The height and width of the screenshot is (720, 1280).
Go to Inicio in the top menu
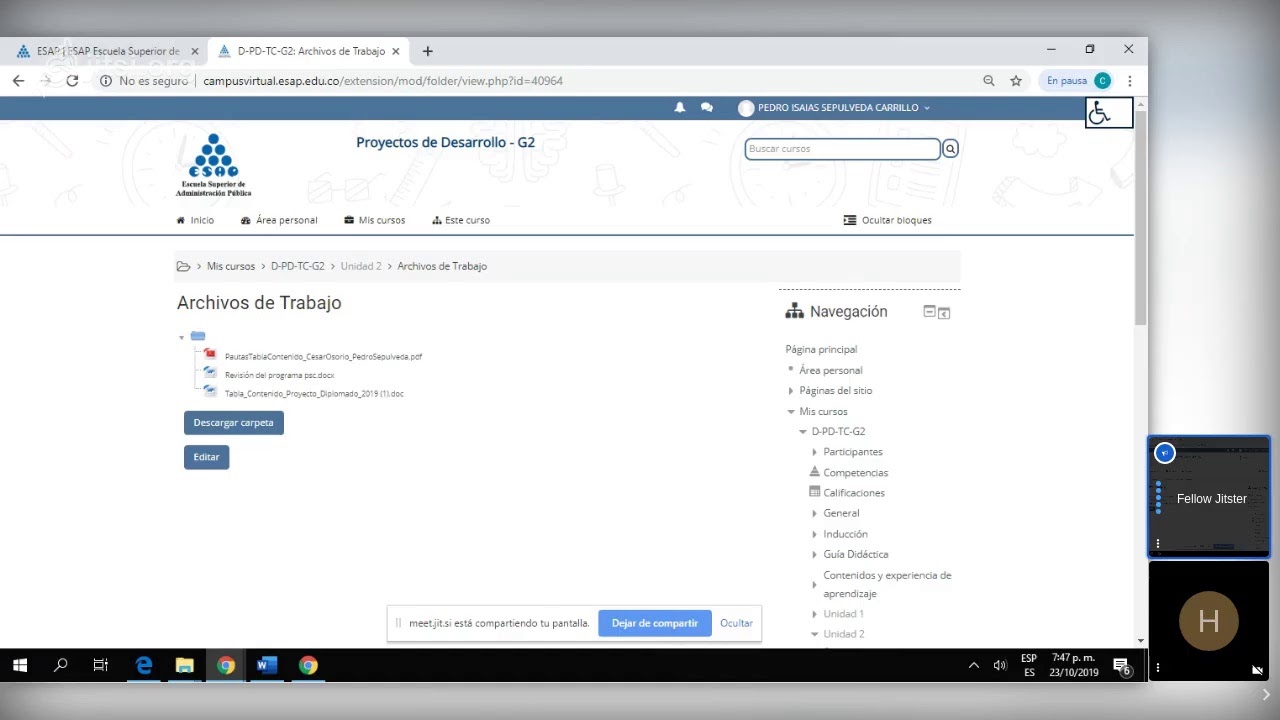coord(195,220)
